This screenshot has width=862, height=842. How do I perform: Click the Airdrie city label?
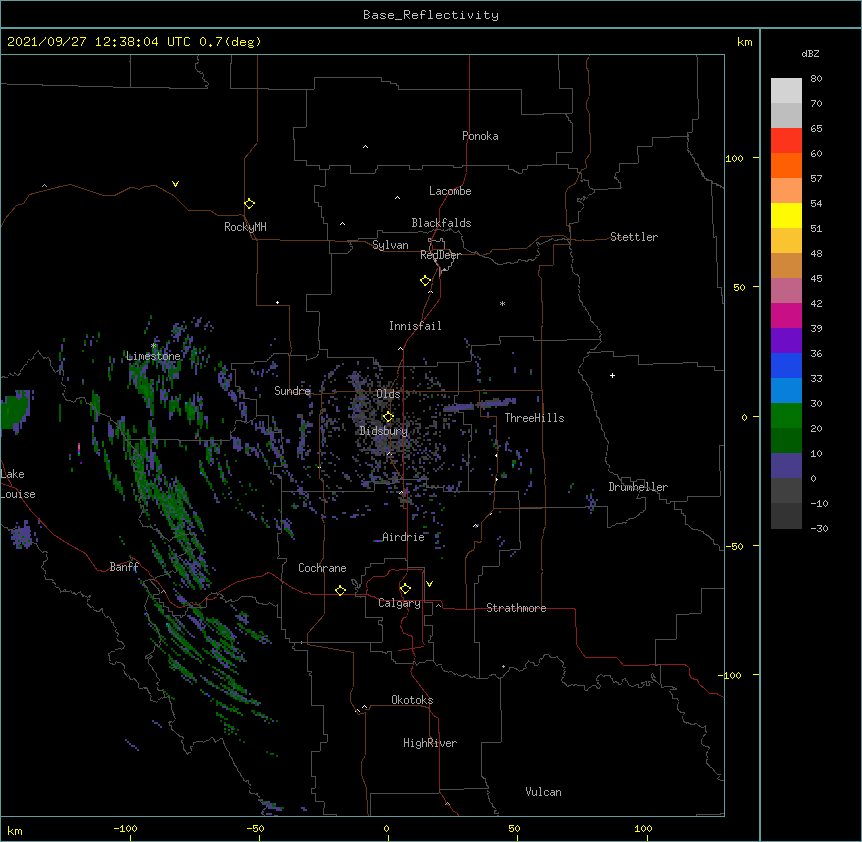tap(403, 537)
